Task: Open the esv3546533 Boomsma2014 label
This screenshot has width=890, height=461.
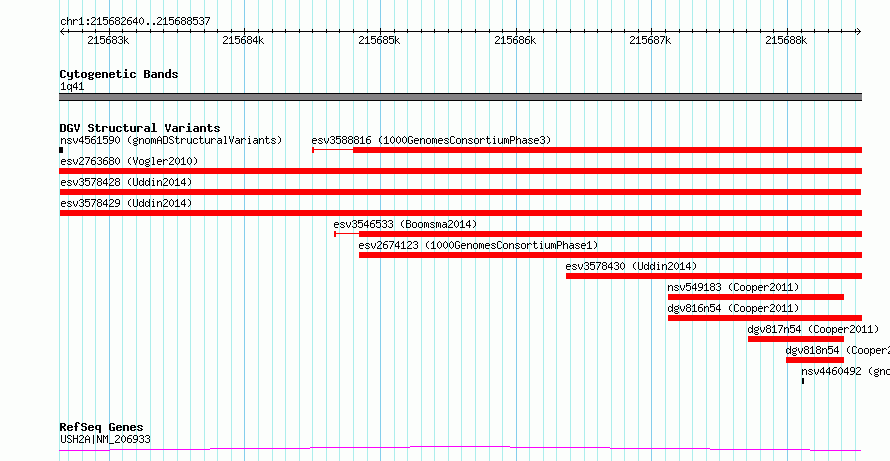Action: click(x=405, y=224)
